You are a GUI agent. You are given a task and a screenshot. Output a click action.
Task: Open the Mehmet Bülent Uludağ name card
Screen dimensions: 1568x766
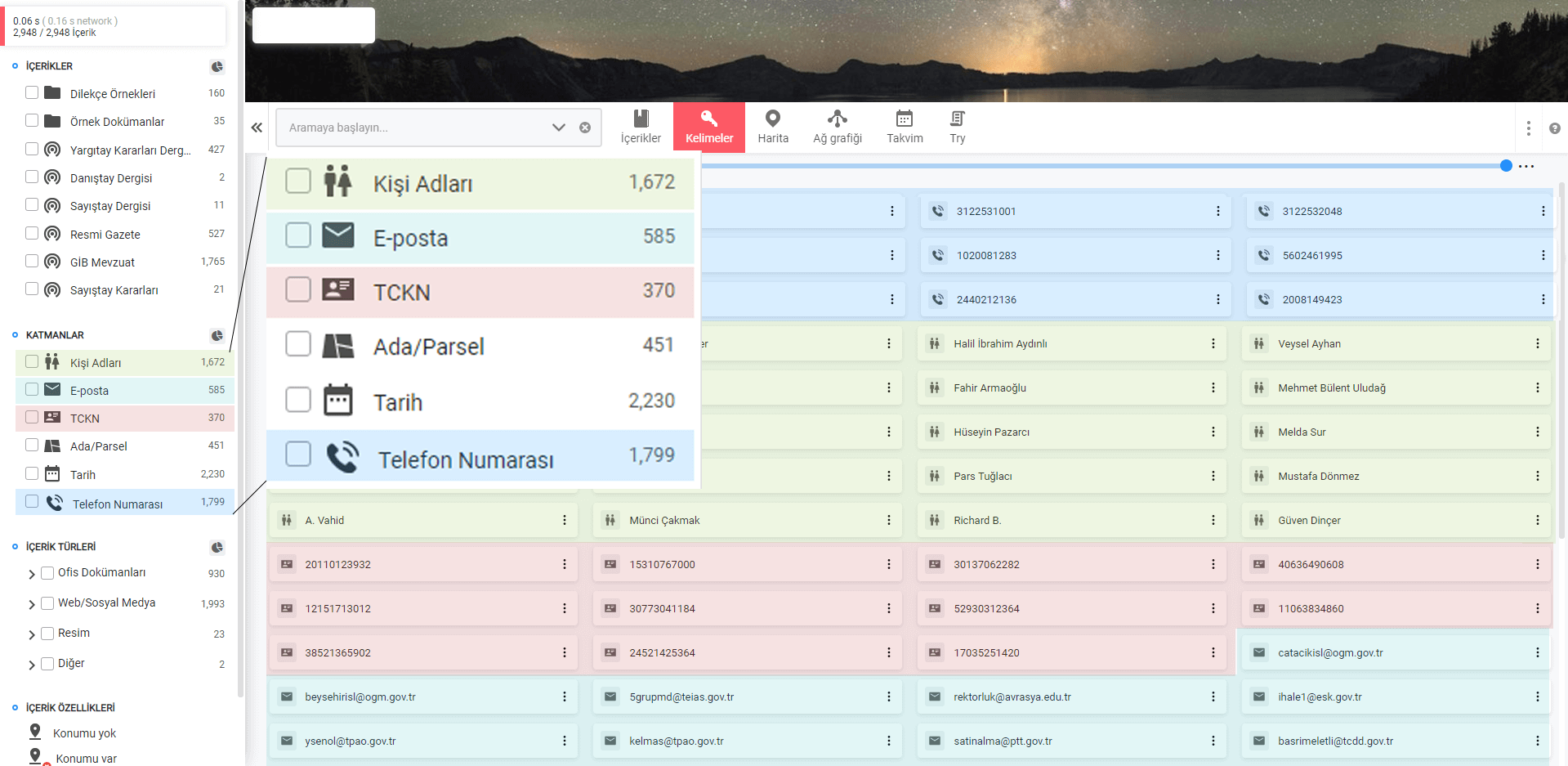point(1396,387)
